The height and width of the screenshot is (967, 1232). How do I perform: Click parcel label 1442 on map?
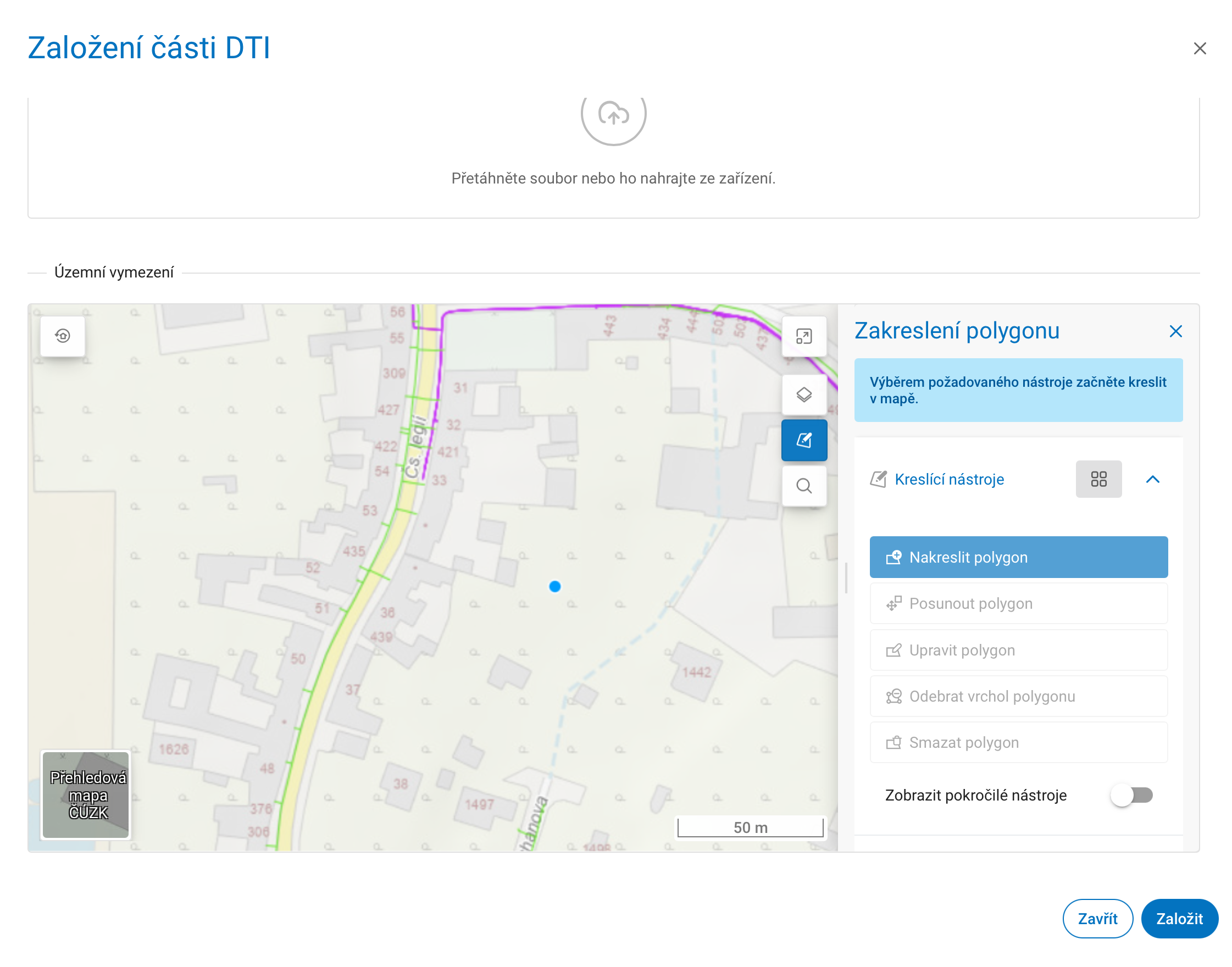(696, 672)
